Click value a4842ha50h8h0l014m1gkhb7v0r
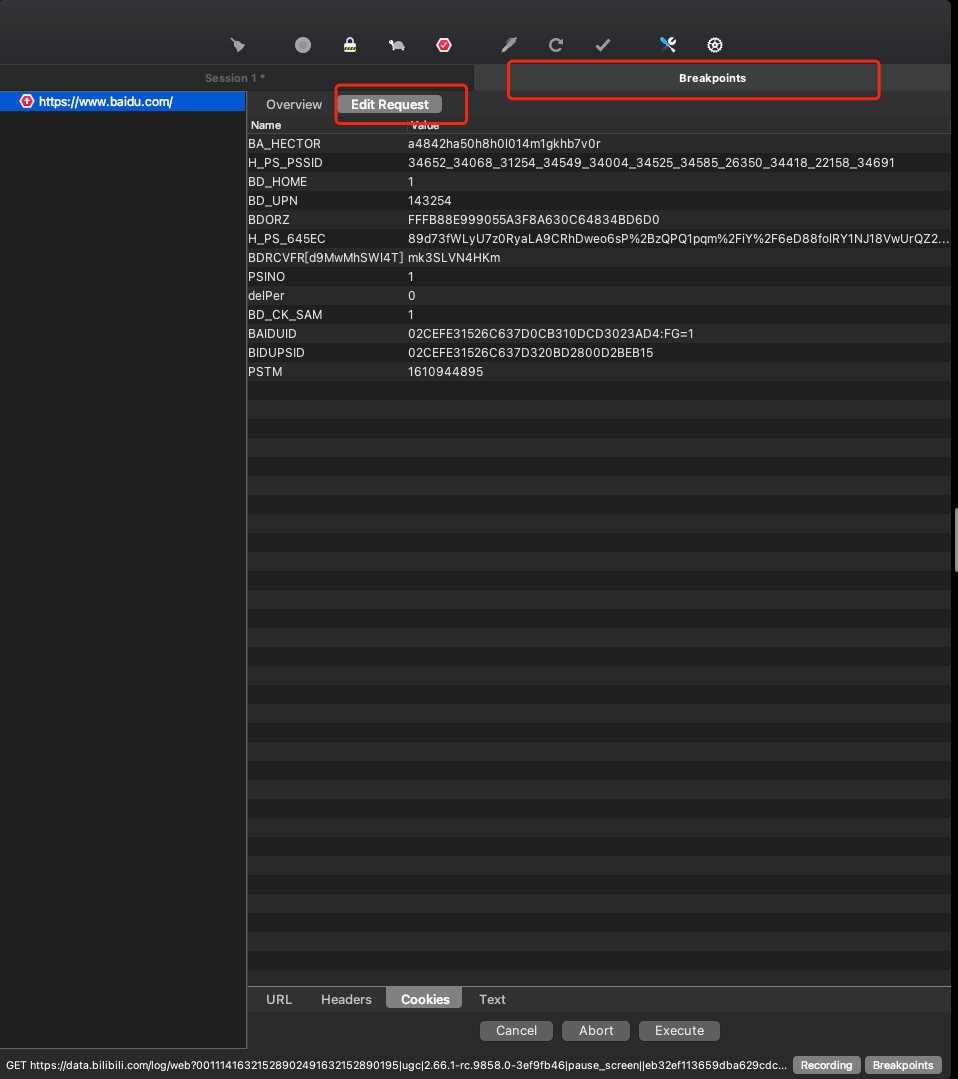The image size is (958, 1079). 504,144
